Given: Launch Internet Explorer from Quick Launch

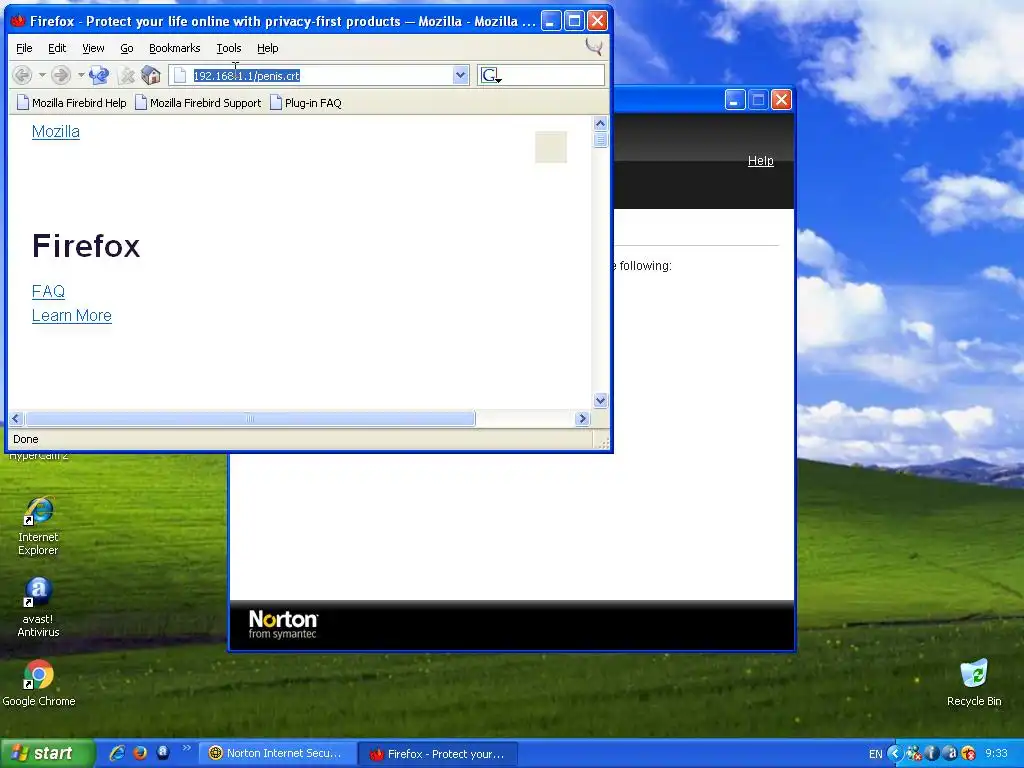Looking at the screenshot, I should tap(117, 753).
